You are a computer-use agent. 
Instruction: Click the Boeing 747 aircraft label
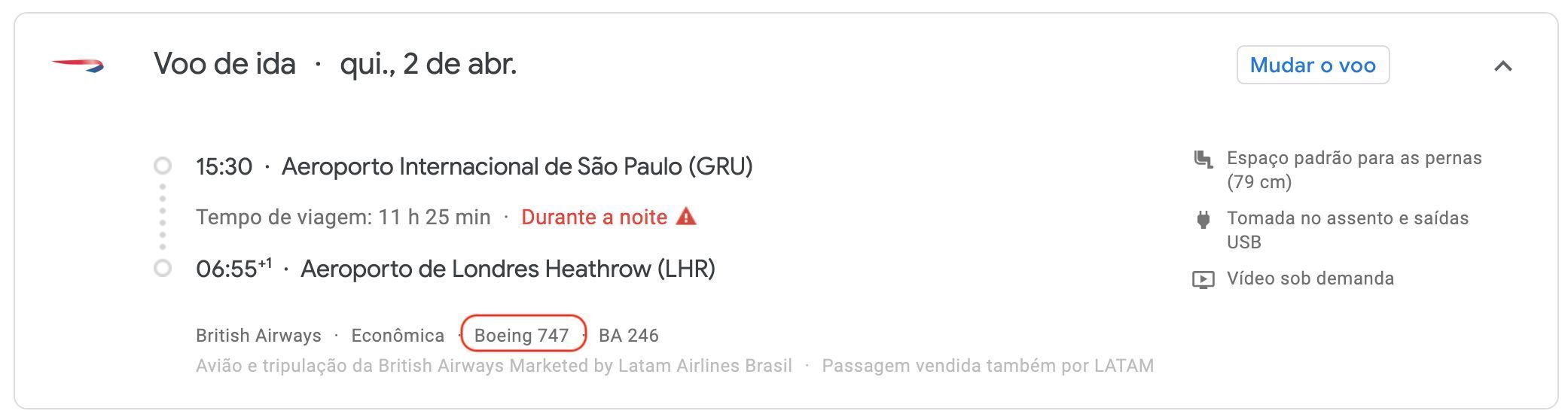tap(522, 335)
